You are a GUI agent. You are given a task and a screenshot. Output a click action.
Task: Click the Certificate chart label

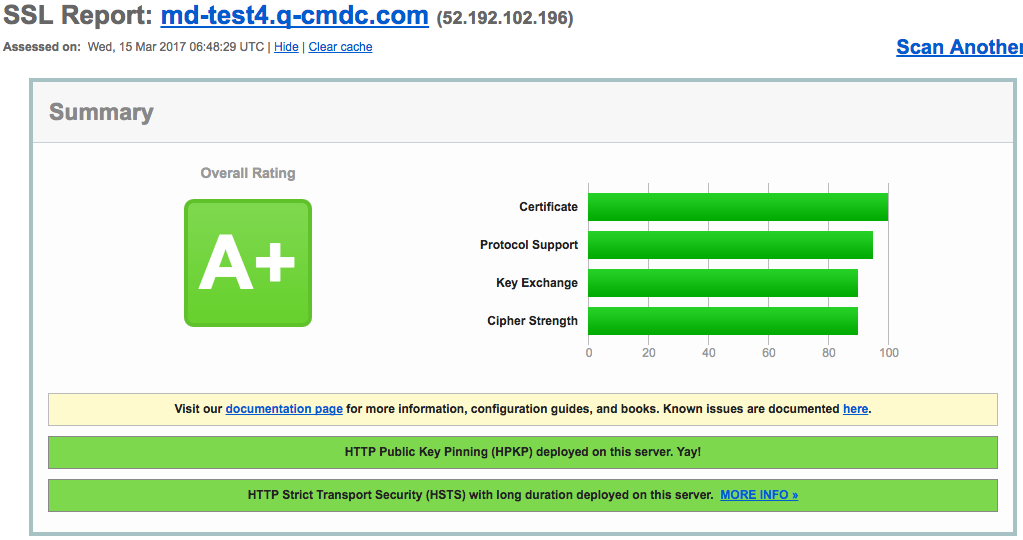coord(548,207)
